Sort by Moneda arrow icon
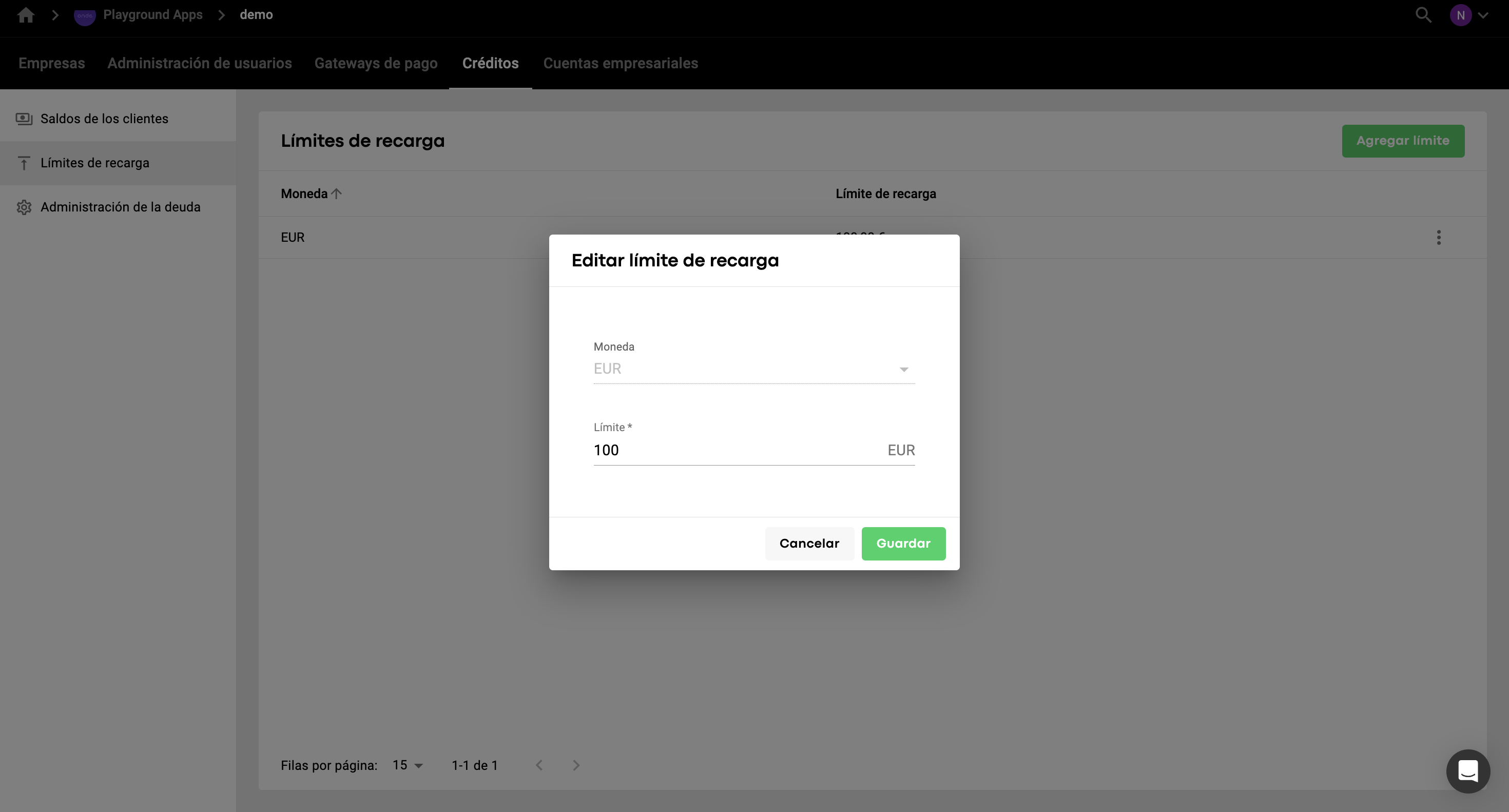This screenshot has height=812, width=1509. point(336,194)
